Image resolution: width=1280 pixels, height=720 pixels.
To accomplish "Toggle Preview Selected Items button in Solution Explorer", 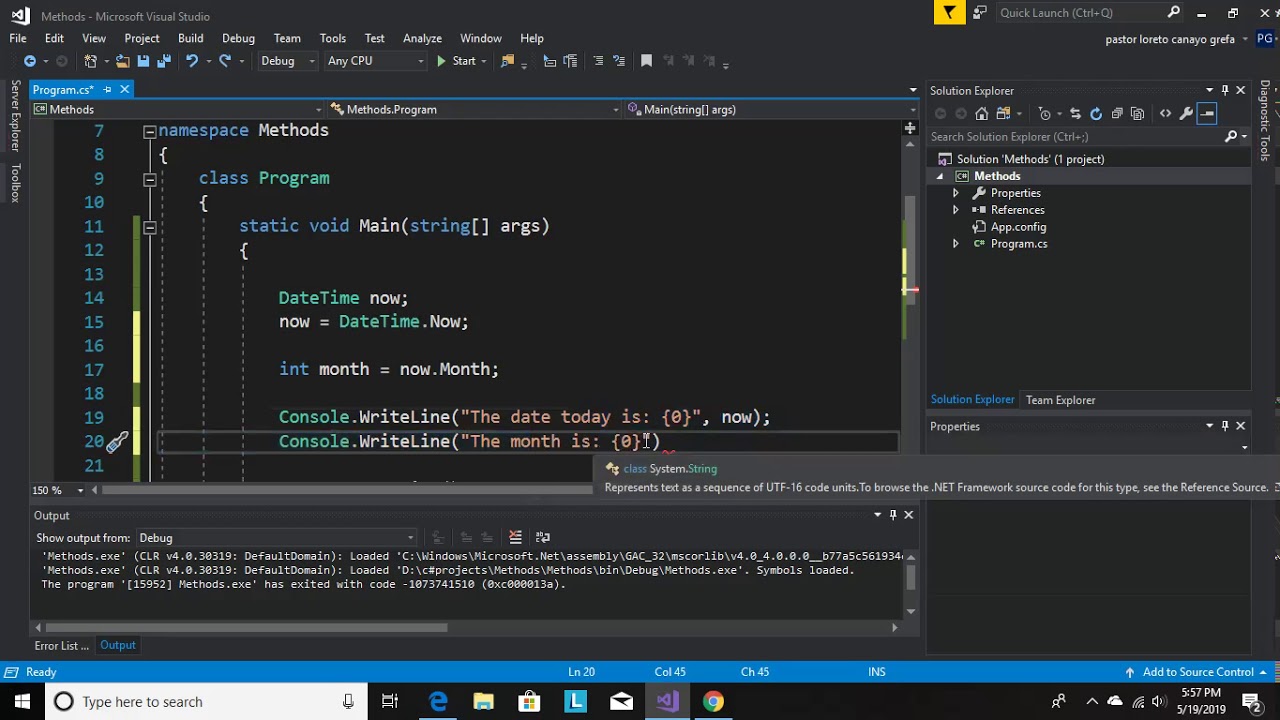I will coord(1207,114).
